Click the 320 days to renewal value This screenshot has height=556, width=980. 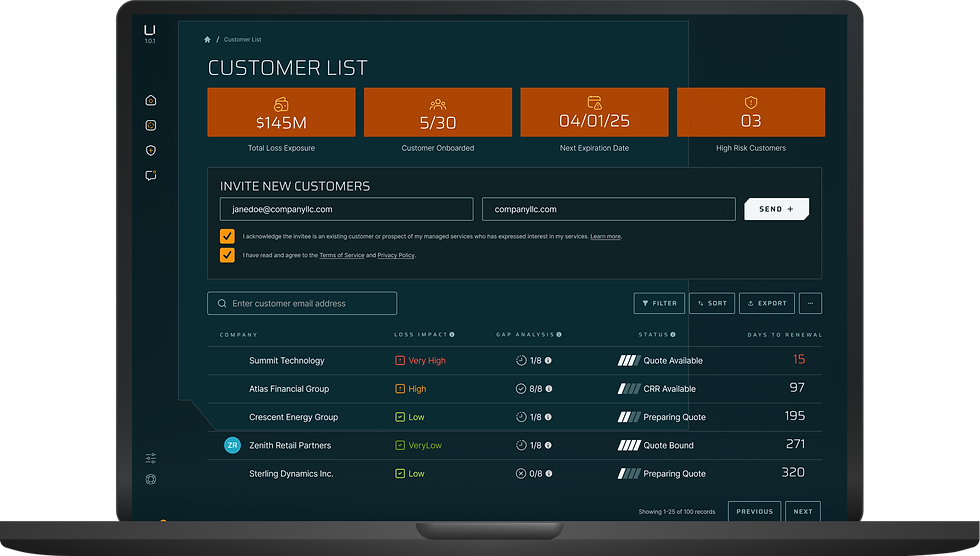tap(793, 472)
